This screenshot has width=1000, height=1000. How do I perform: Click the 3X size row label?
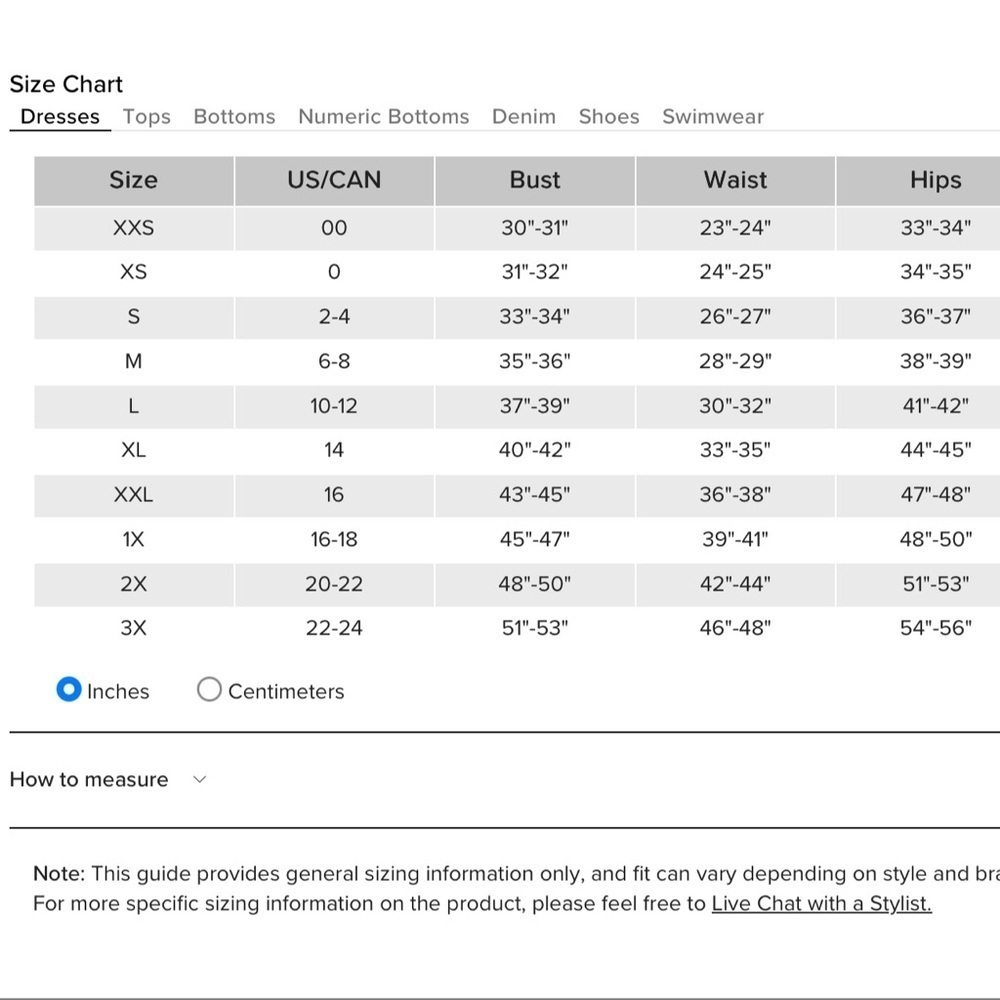point(133,628)
